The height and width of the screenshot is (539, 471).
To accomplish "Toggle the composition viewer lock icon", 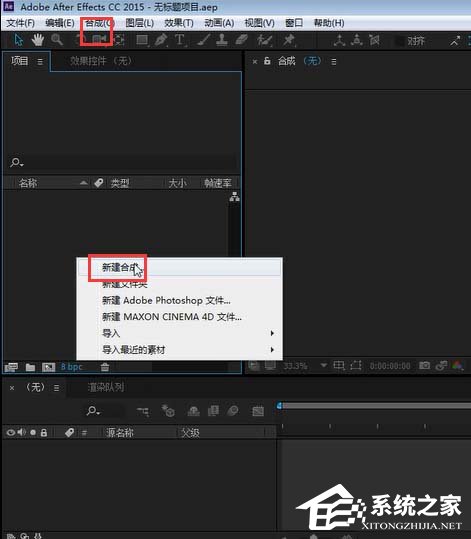I will click(x=267, y=61).
